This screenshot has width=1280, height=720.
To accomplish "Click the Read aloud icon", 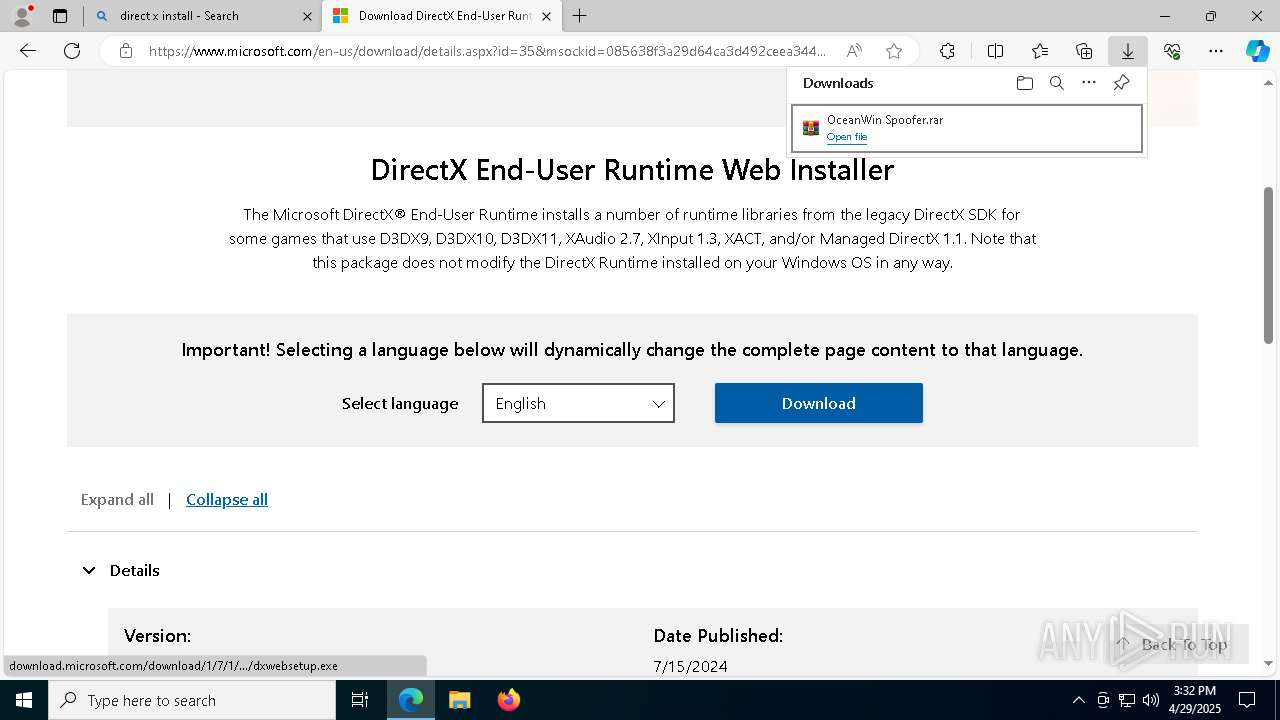I will (x=854, y=51).
